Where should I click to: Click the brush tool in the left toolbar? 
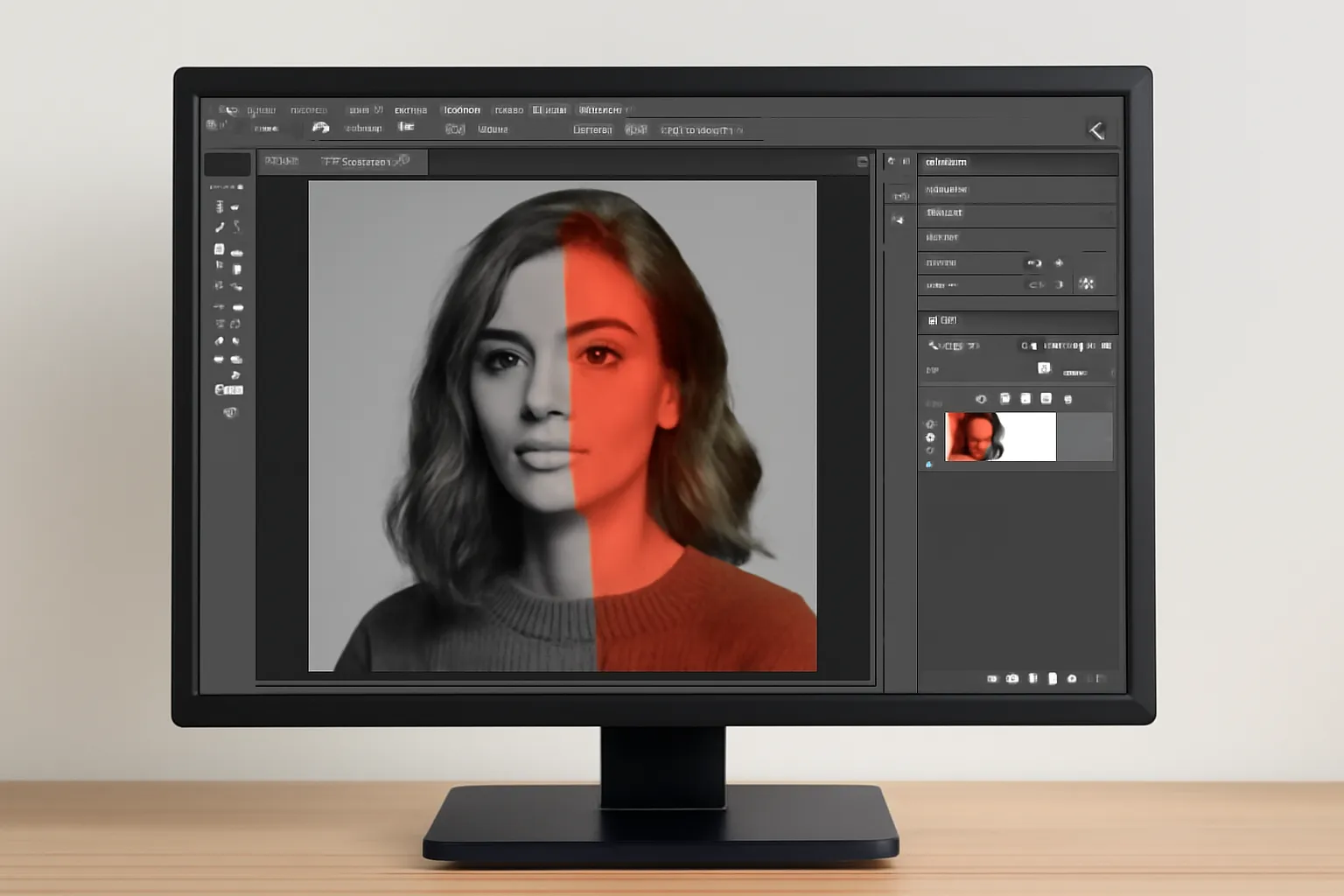coord(220,227)
